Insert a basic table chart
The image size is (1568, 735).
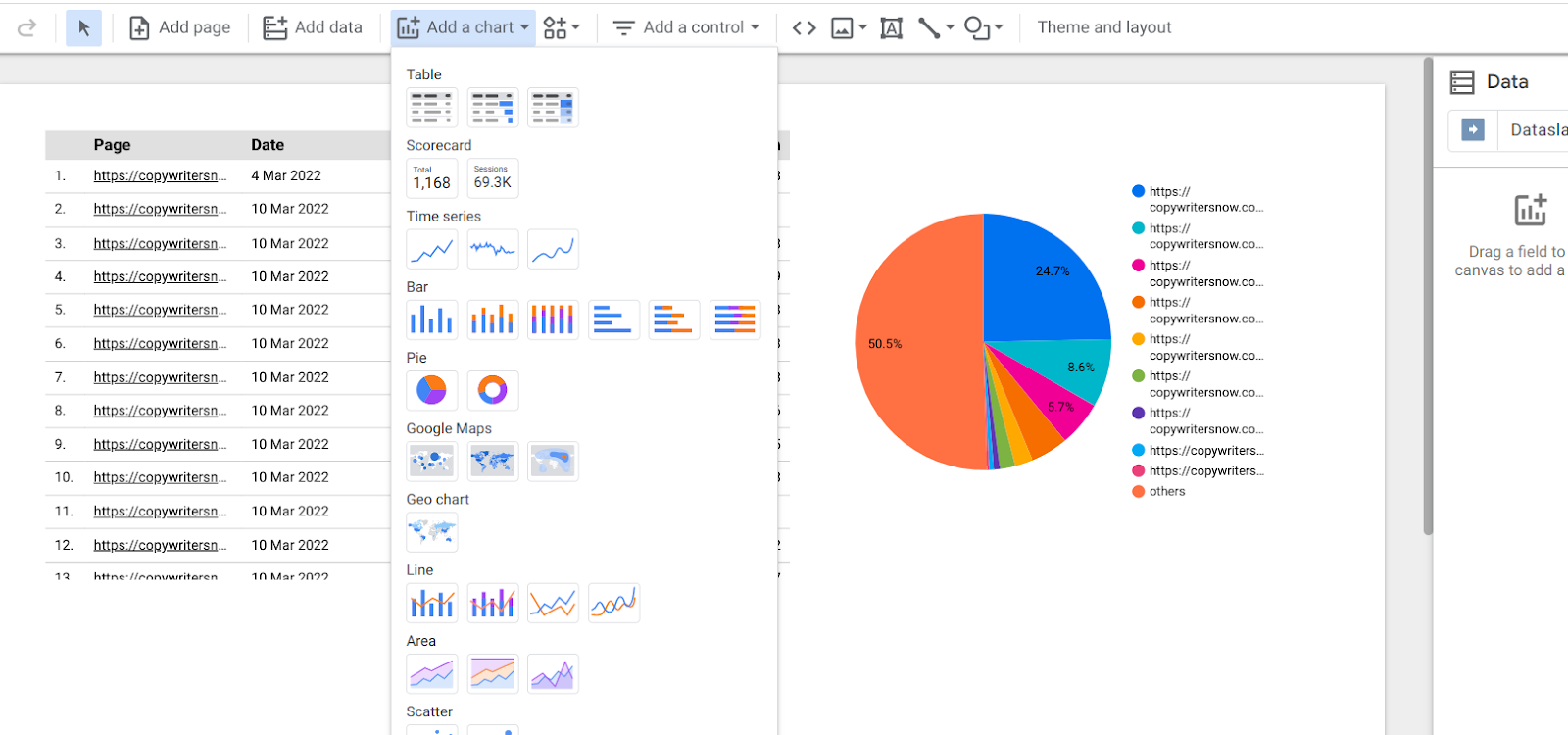432,108
